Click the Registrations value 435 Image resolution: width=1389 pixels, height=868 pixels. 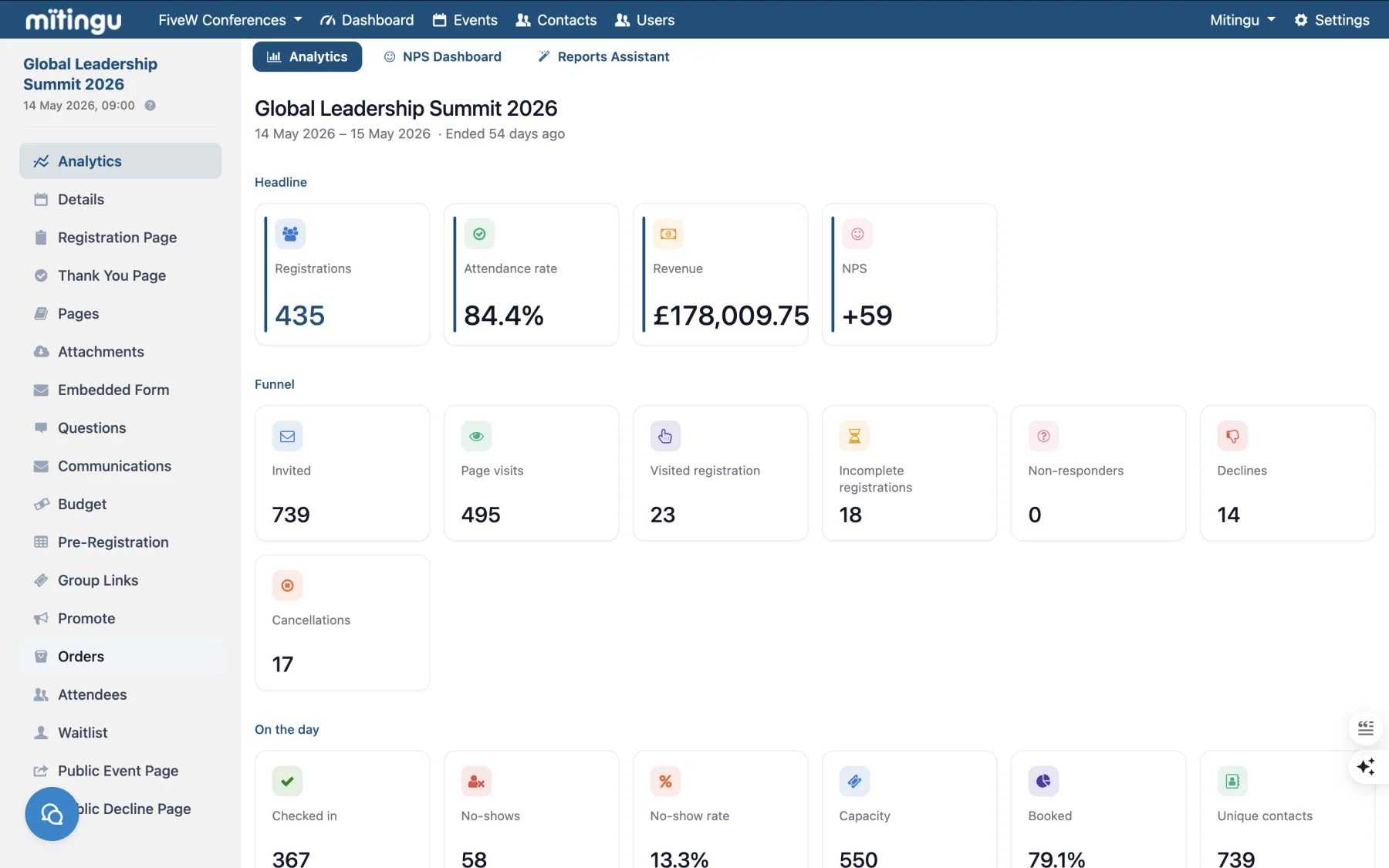299,316
